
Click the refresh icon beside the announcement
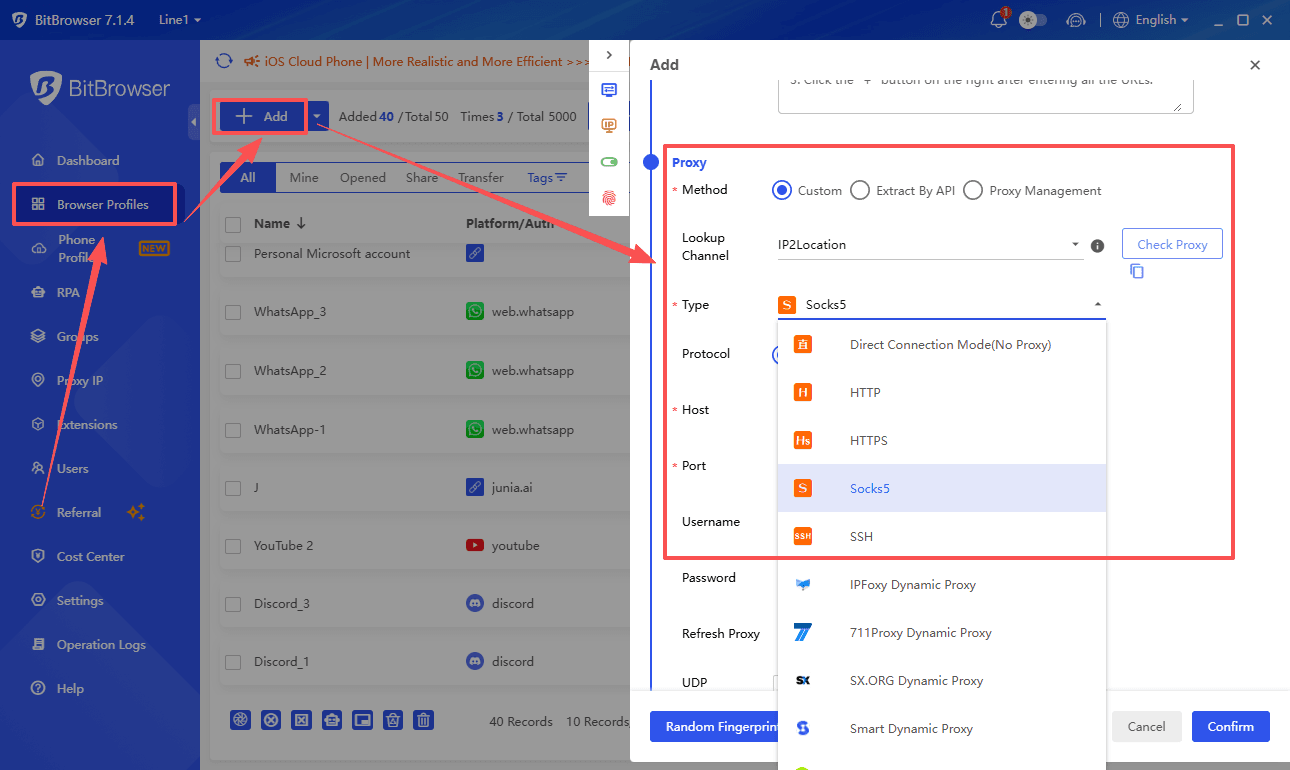pos(224,61)
